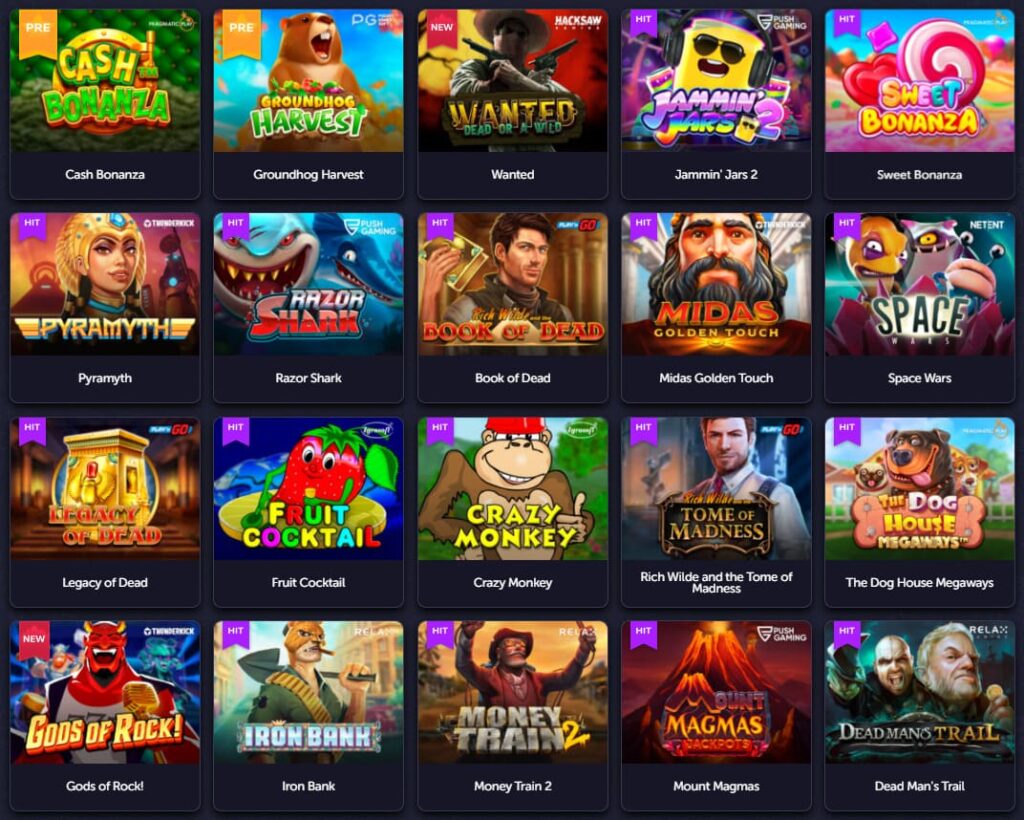Image resolution: width=1024 pixels, height=820 pixels.
Task: Open The Dog House Megaways game
Action: (x=920, y=489)
